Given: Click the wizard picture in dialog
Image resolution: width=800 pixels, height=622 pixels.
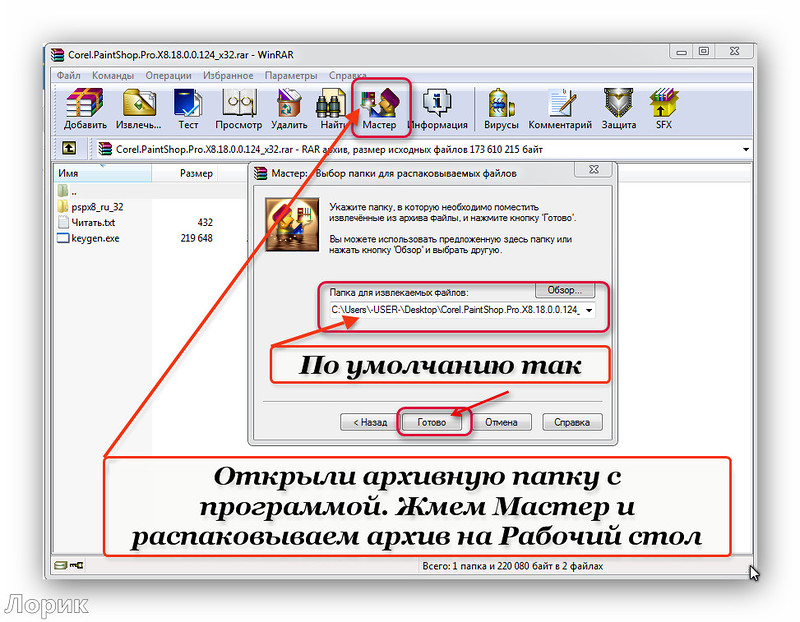Looking at the screenshot, I should pos(292,225).
